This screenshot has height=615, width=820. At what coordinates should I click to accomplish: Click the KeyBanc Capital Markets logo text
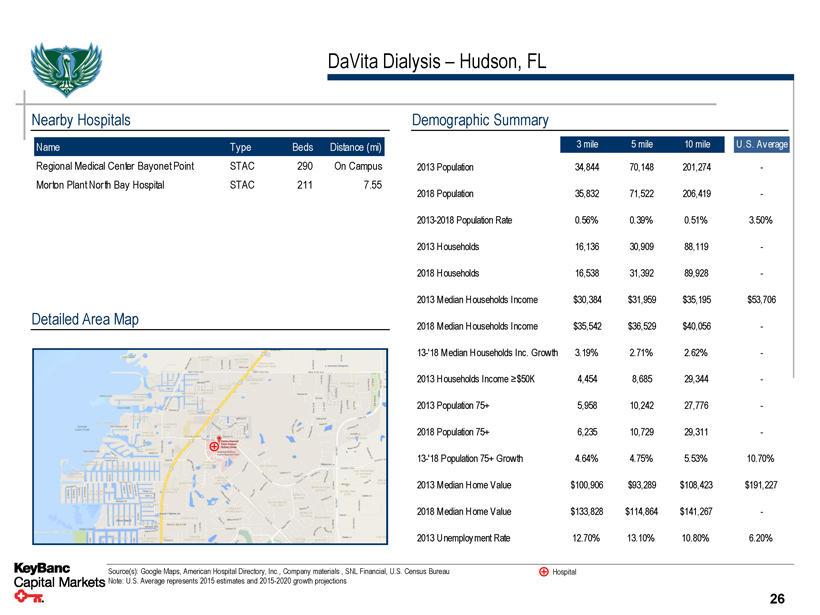pyautogui.click(x=56, y=577)
